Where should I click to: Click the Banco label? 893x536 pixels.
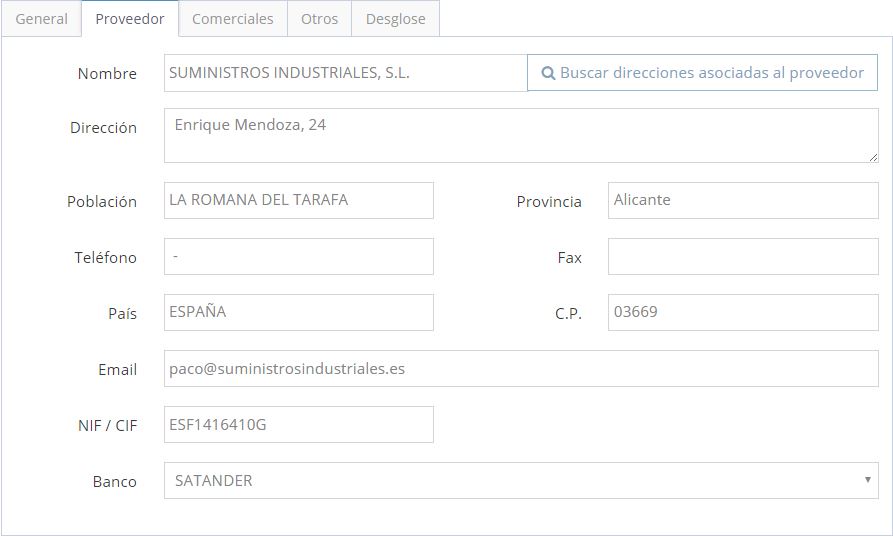click(x=114, y=481)
